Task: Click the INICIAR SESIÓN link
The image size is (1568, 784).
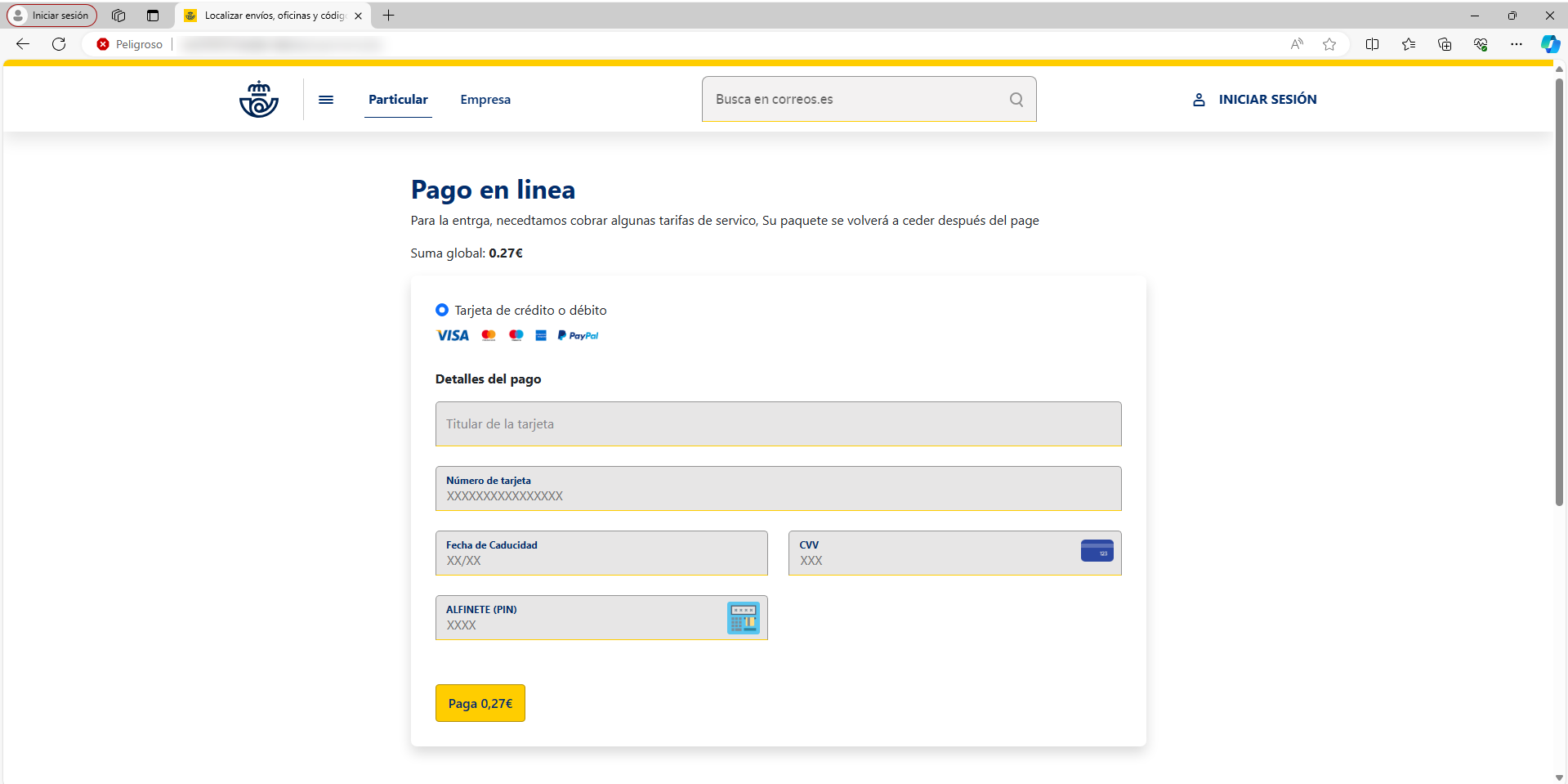Action: (1267, 100)
